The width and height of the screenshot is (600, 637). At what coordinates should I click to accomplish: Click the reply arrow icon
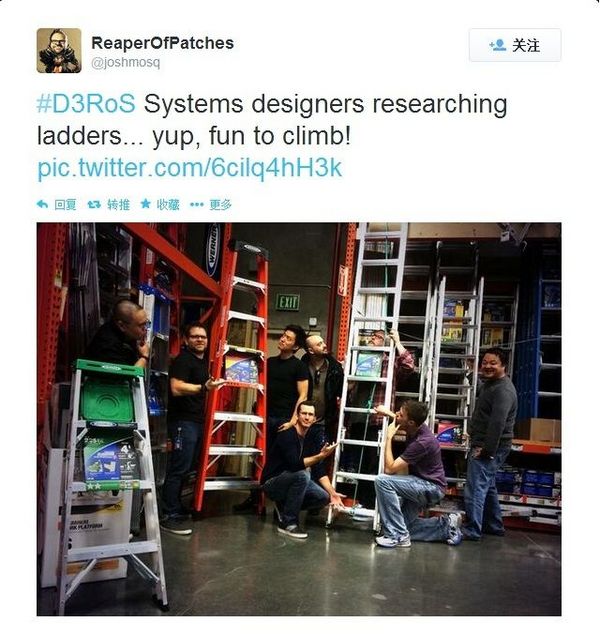click(x=43, y=204)
